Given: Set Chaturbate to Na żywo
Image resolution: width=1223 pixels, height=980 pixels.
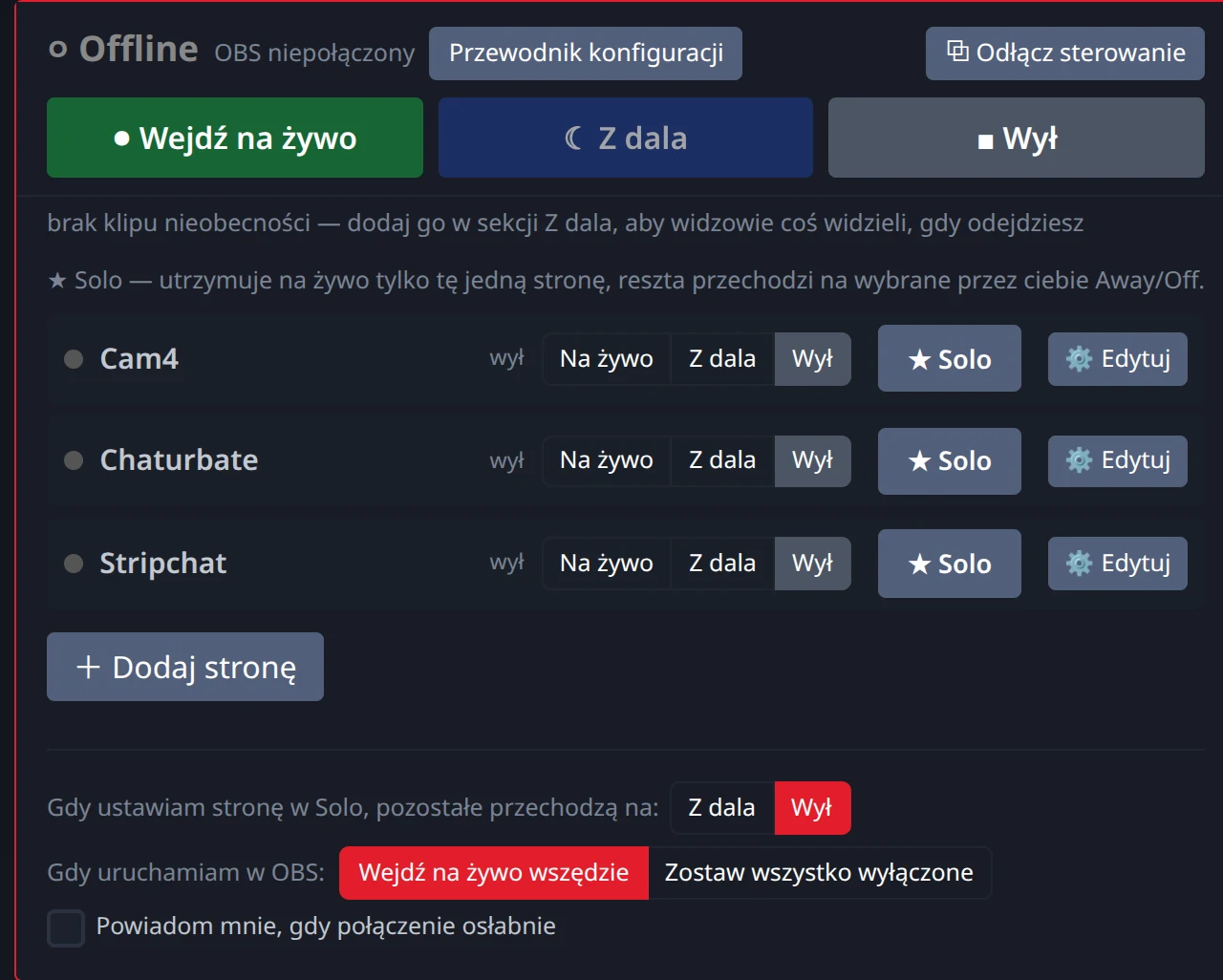Looking at the screenshot, I should point(607,460).
